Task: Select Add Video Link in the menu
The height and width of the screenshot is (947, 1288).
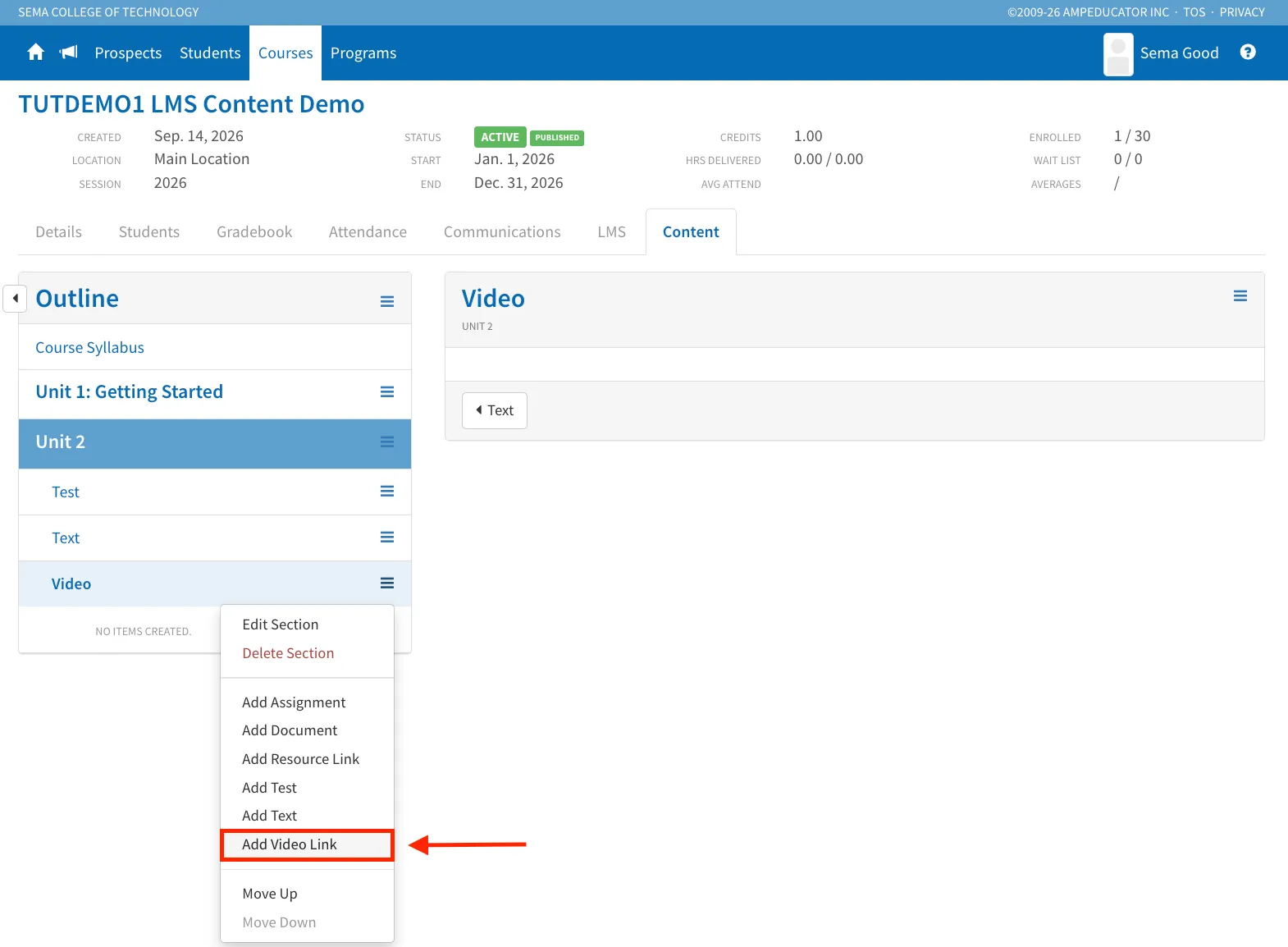Action: click(x=307, y=844)
